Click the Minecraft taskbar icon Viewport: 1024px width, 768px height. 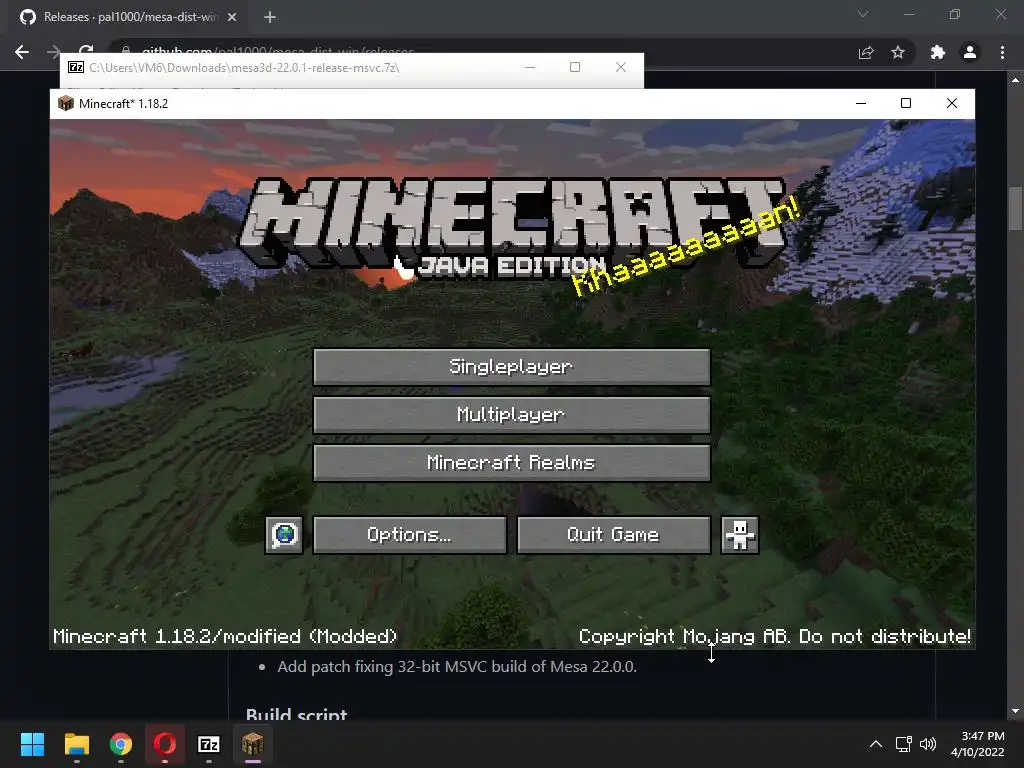coord(253,744)
